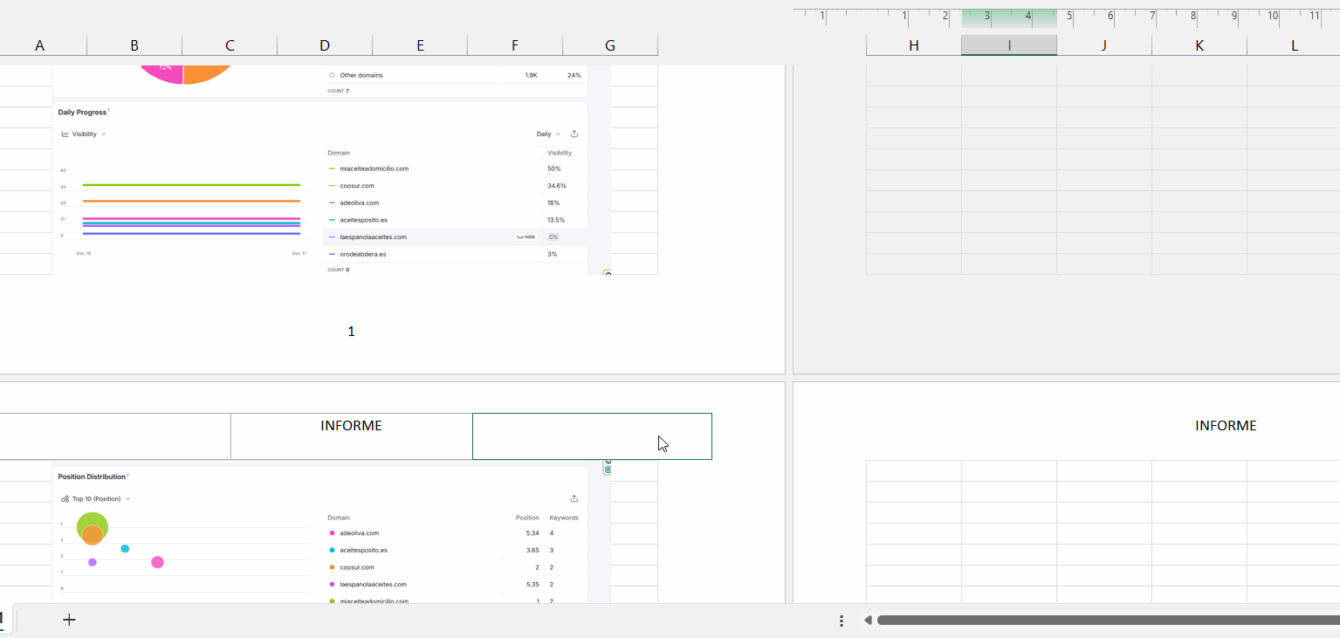Click the Visibility chart icon in Daily Progress
Screen dimensions: 1340x638
click(65, 134)
